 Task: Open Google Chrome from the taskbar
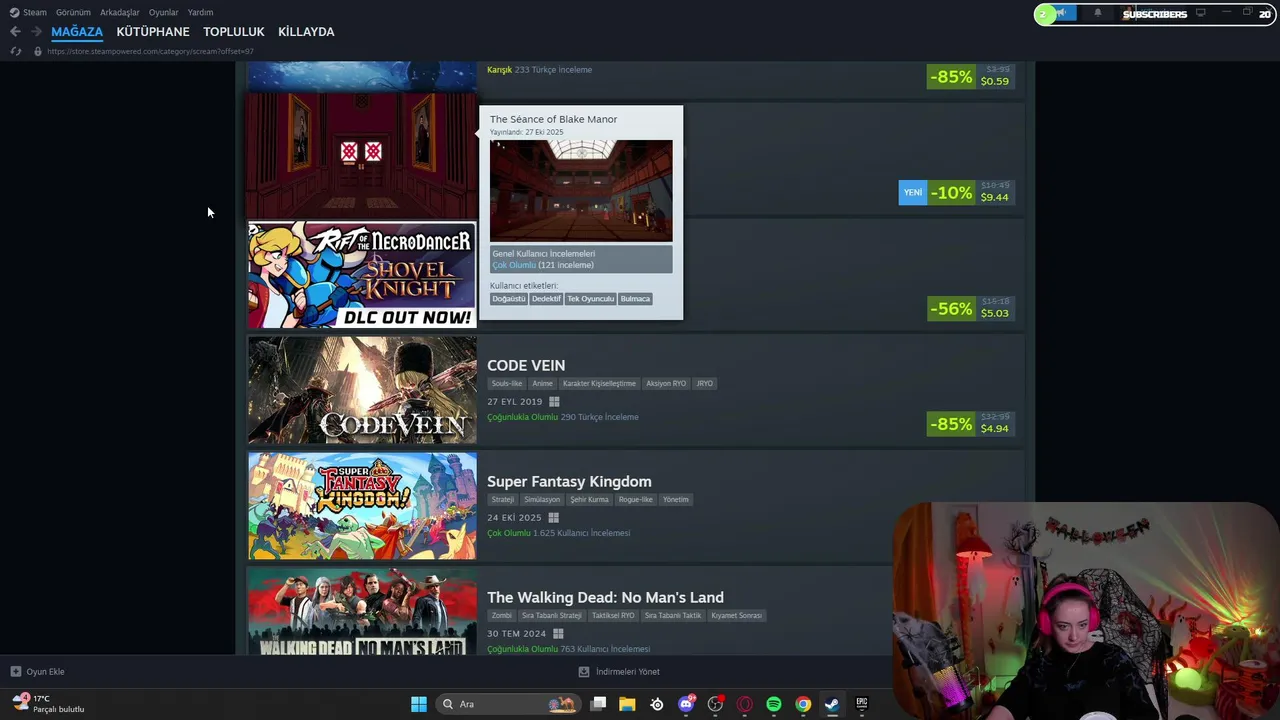[803, 704]
